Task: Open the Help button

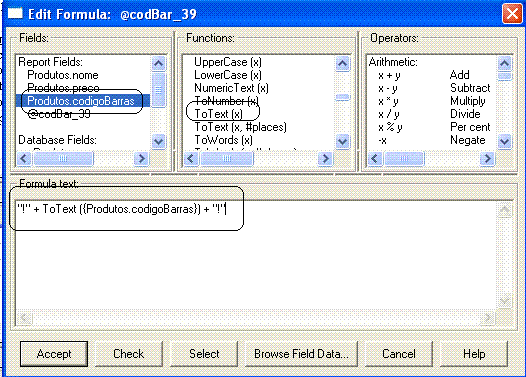Action: [474, 354]
